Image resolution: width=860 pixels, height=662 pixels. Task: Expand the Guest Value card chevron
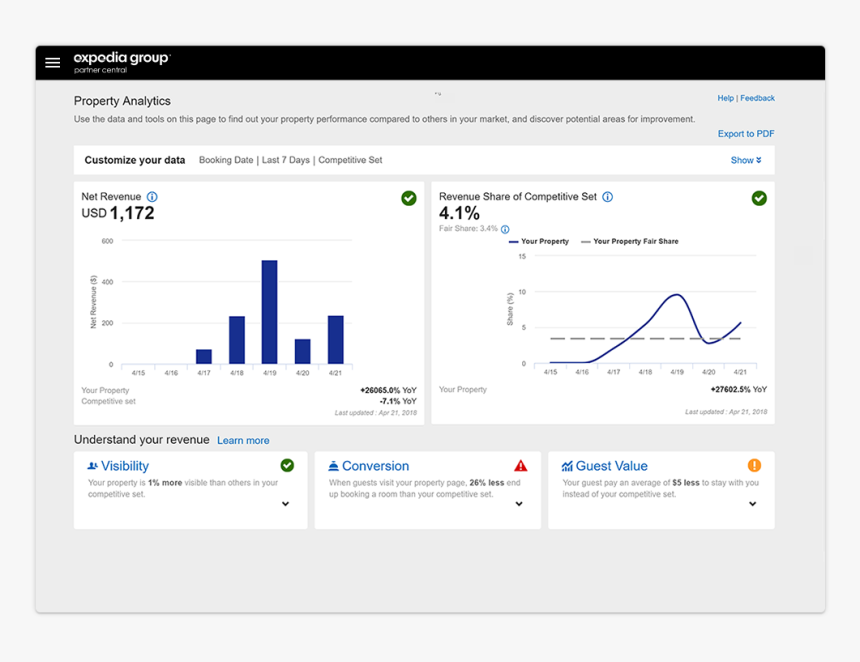752,503
